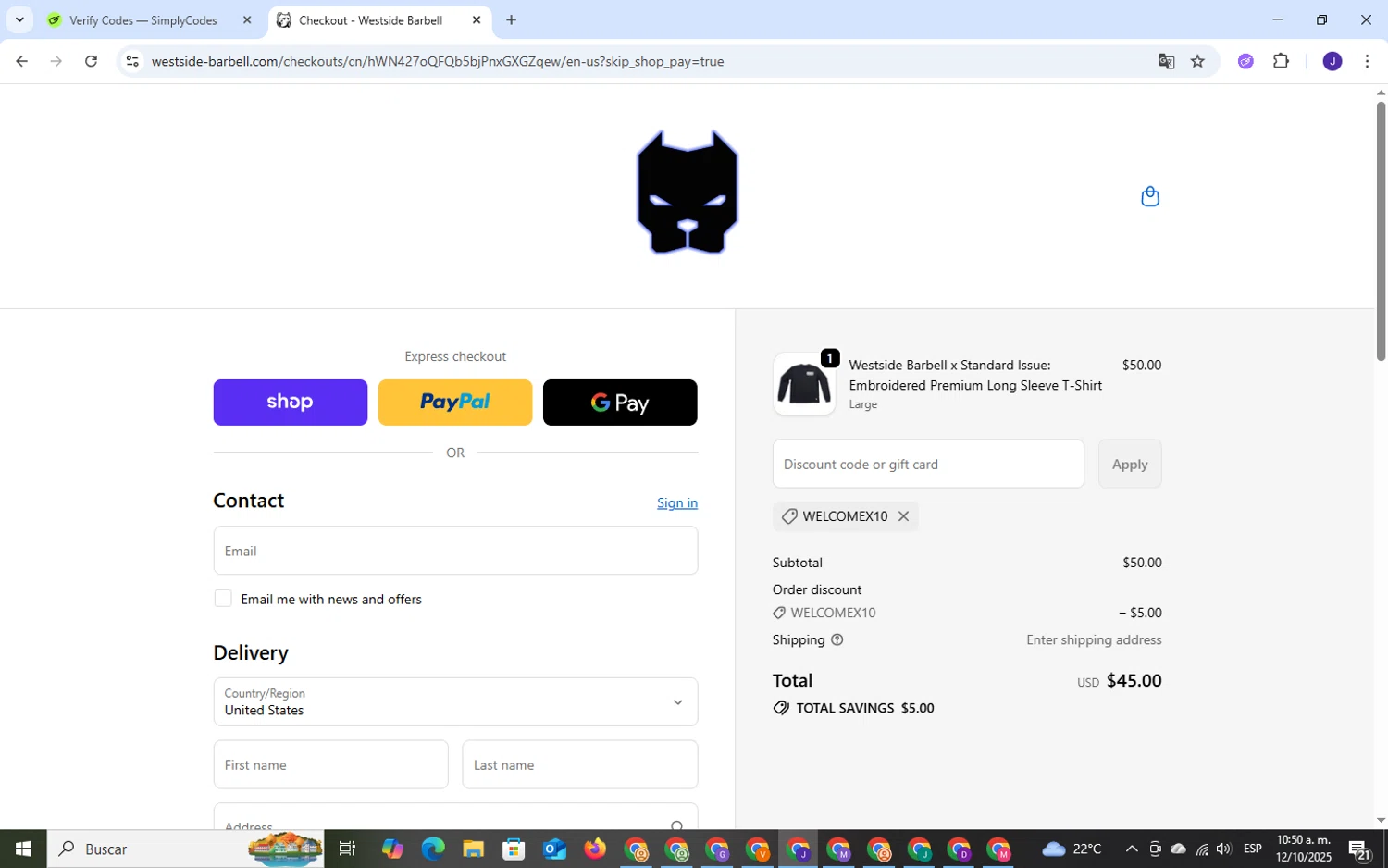Open Firefox from the taskbar
Viewport: 1388px width, 868px height.
point(595,849)
